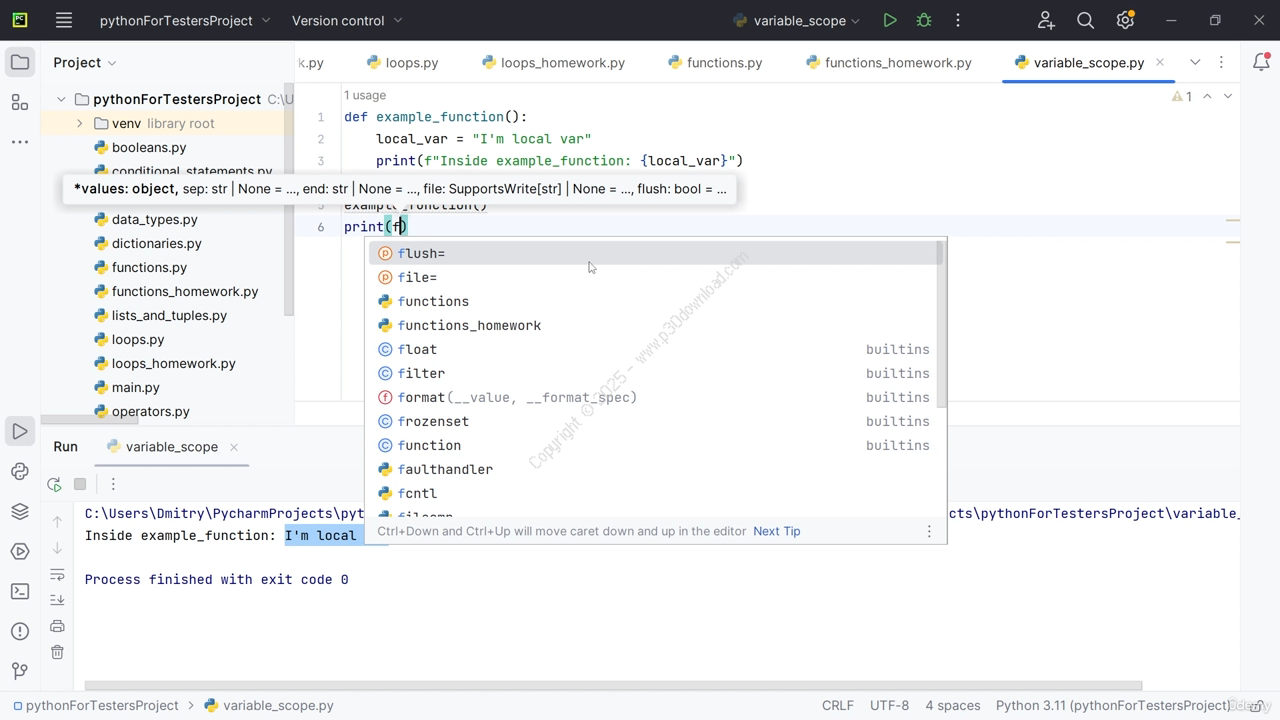This screenshot has width=1280, height=720.
Task: Open Python 3.11 interpreter selector
Action: [1112, 705]
